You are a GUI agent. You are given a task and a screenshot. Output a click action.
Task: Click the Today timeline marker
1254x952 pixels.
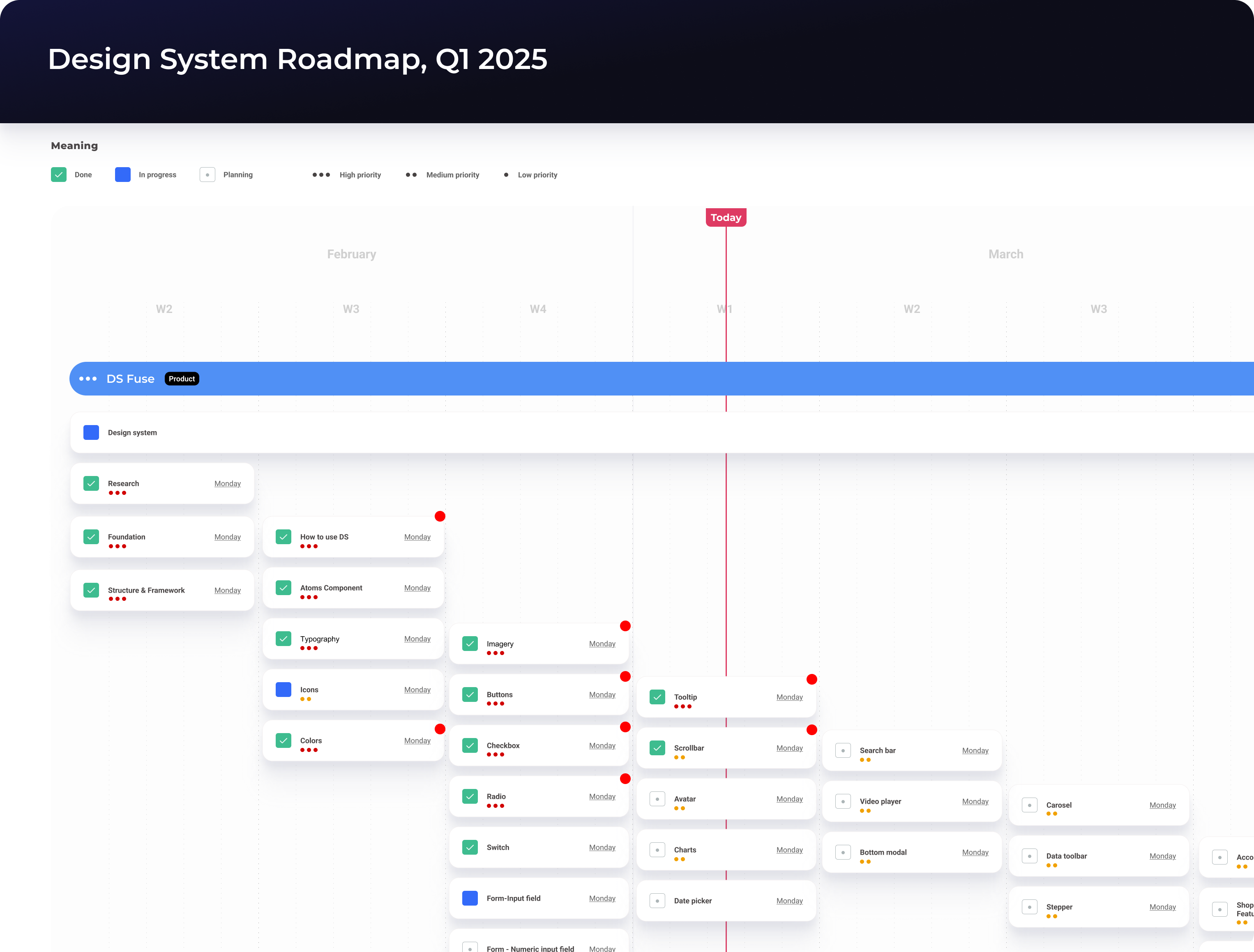click(x=726, y=218)
